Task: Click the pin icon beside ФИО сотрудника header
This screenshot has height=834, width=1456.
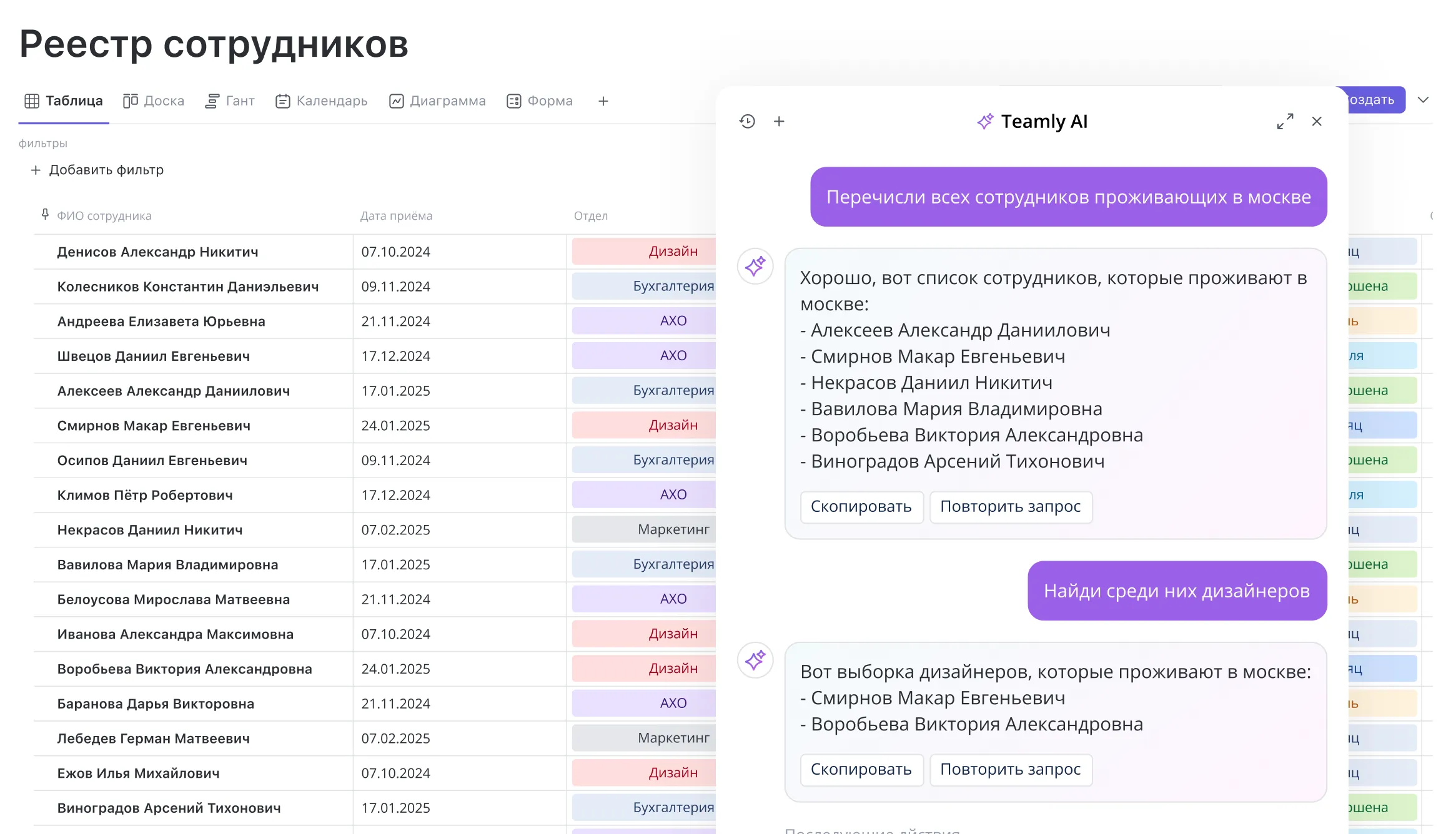Action: 45,214
